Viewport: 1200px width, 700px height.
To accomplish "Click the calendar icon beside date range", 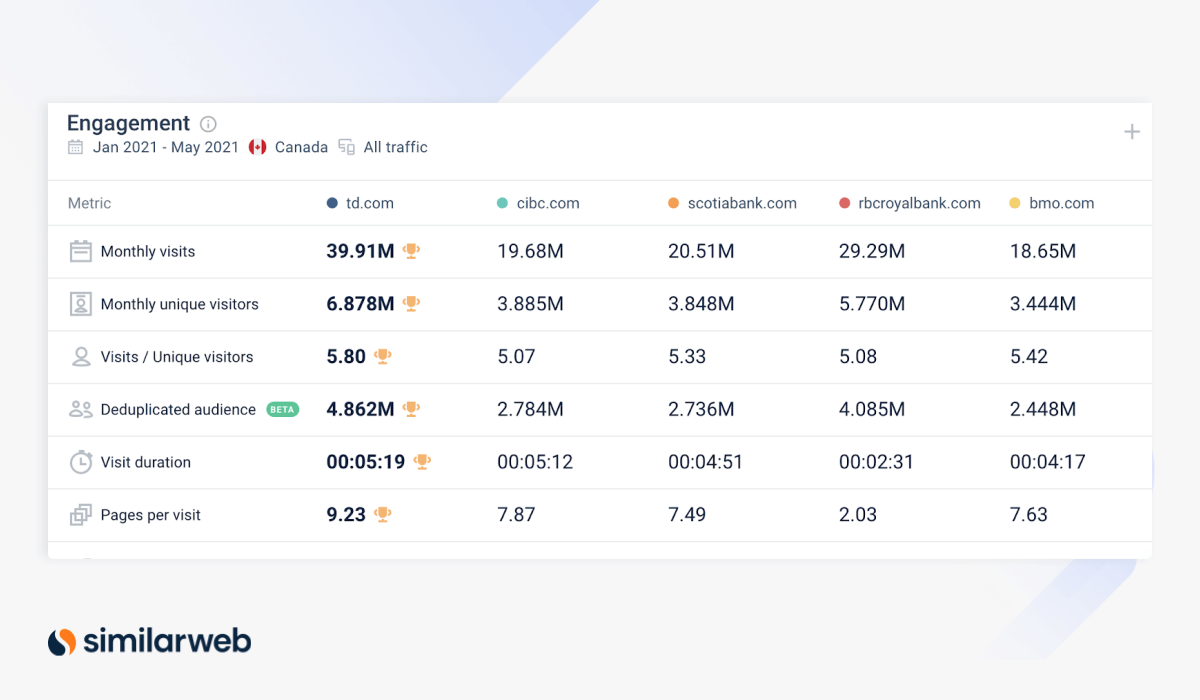I will 76,147.
